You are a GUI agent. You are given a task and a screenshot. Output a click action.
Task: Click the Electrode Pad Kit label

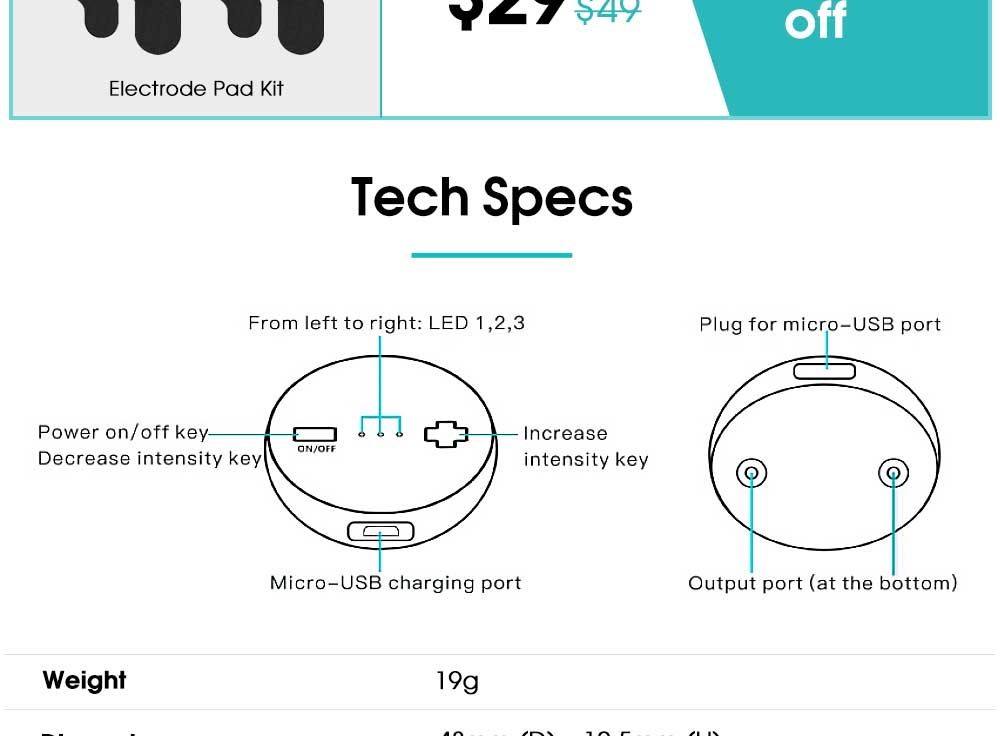coord(196,89)
